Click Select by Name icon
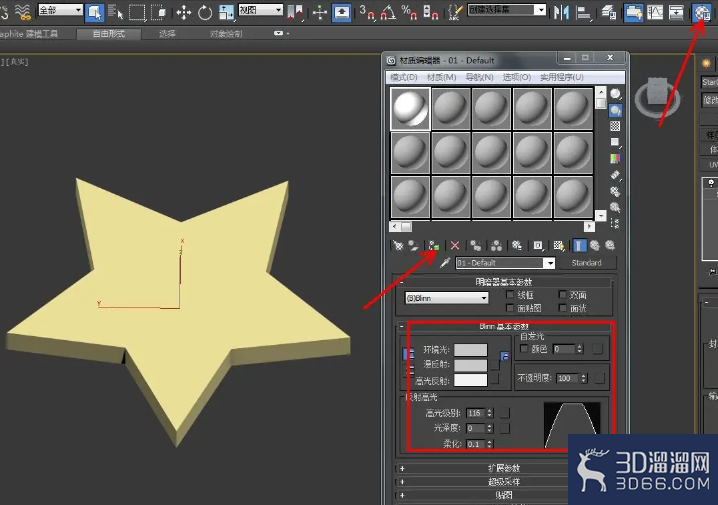This screenshot has height=505, width=718. pos(115,12)
